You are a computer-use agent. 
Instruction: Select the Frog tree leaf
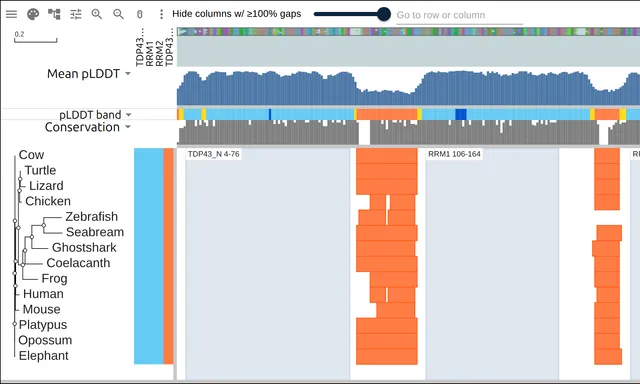54,279
